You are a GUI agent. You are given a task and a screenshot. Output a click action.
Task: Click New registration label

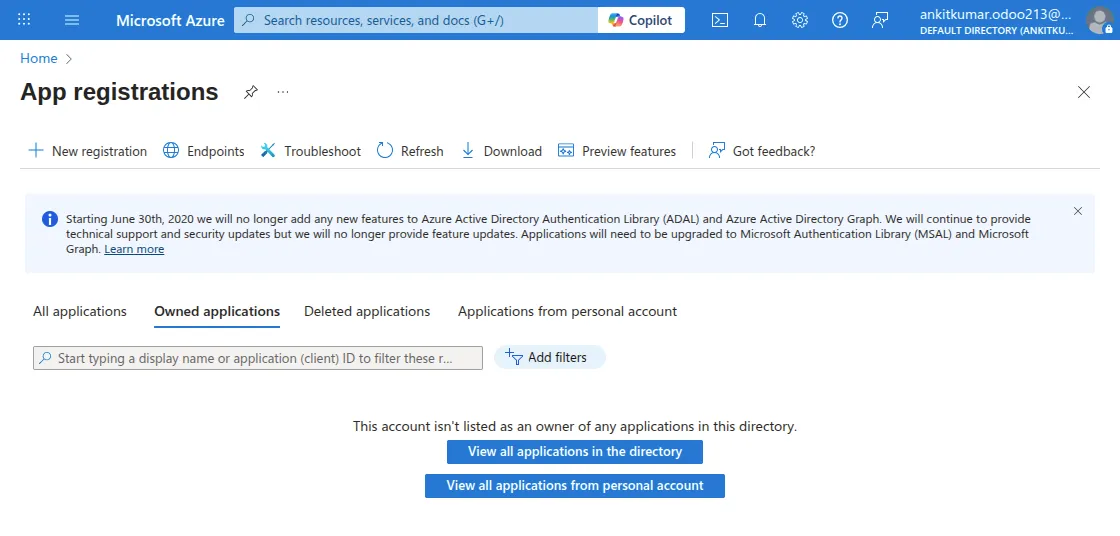pos(99,152)
